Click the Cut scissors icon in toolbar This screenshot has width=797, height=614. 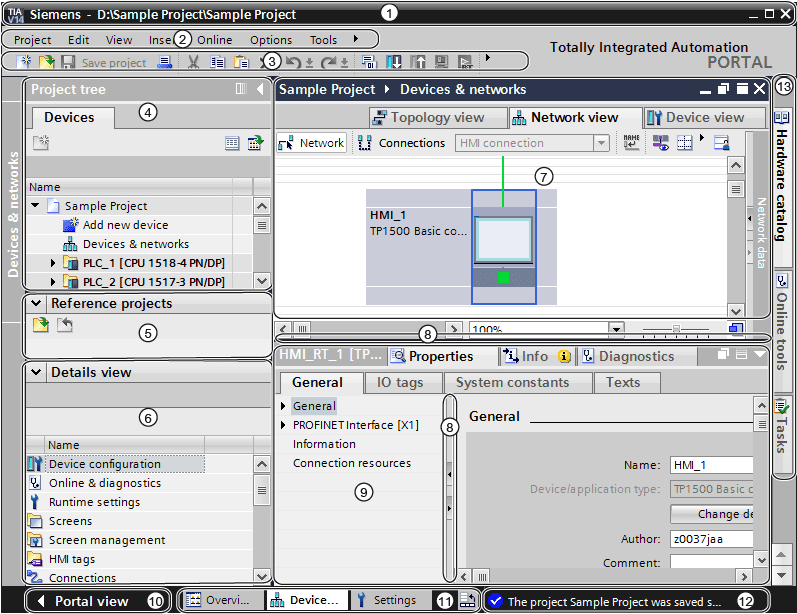coord(192,62)
